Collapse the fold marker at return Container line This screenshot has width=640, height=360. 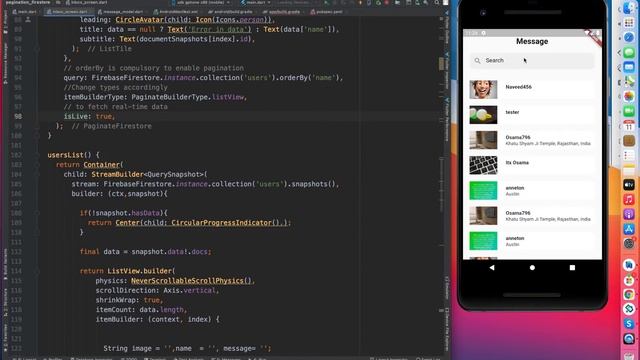tap(37, 165)
